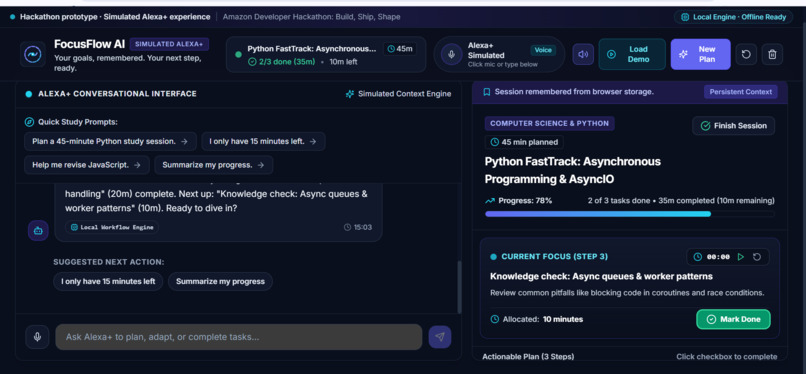Screen dimensions: 806x374
Task: Click the Knowledge check: Async queues task title
Action: (x=601, y=276)
